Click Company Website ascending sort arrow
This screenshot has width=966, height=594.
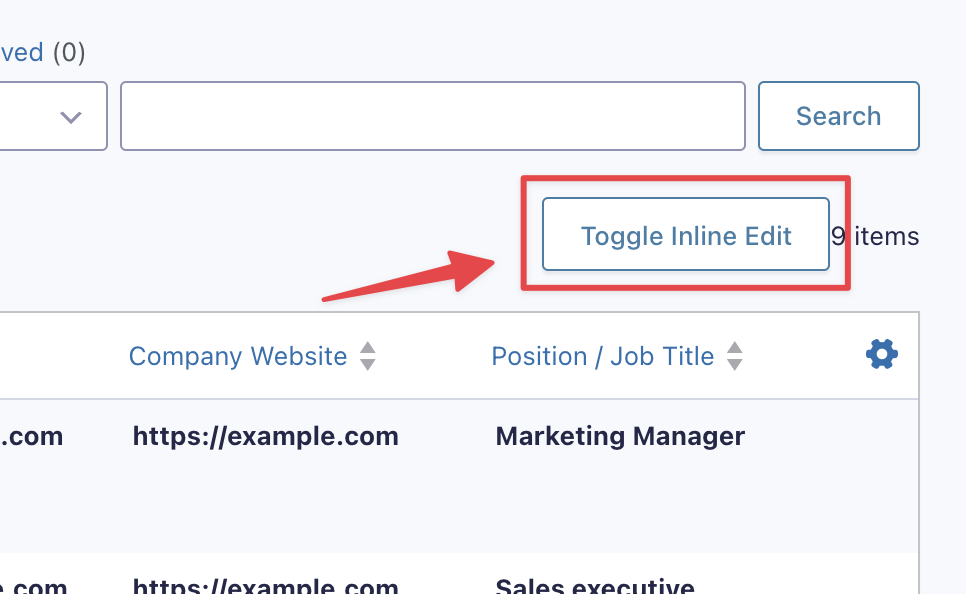[368, 348]
